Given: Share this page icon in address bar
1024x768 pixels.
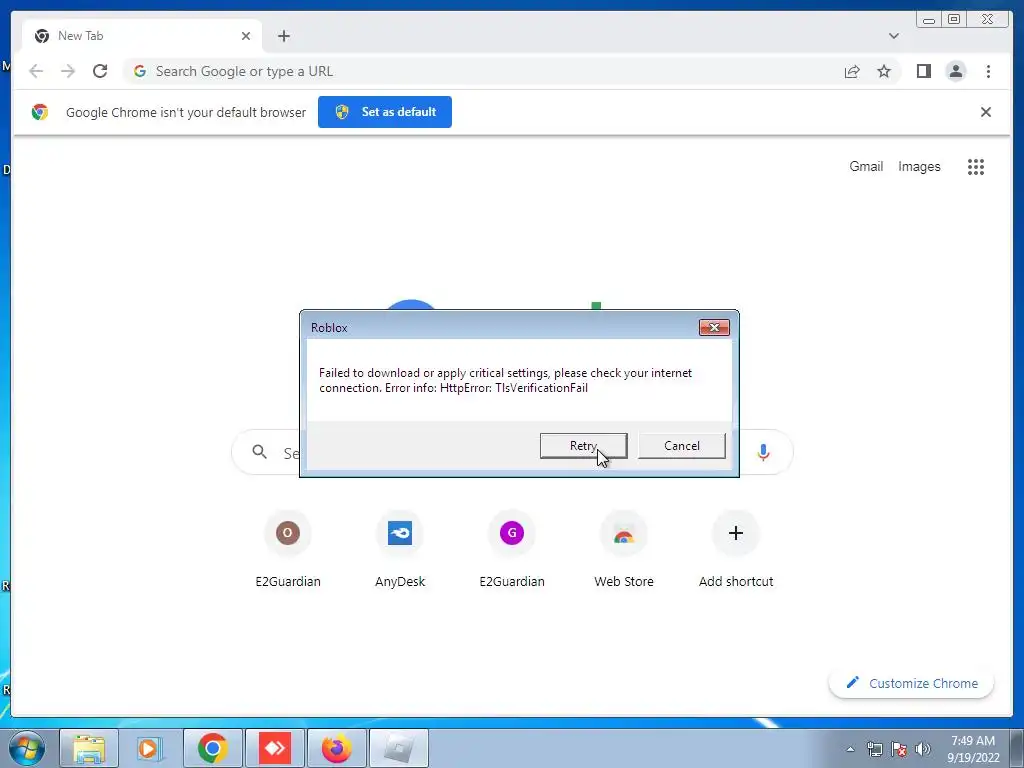Looking at the screenshot, I should 852,71.
